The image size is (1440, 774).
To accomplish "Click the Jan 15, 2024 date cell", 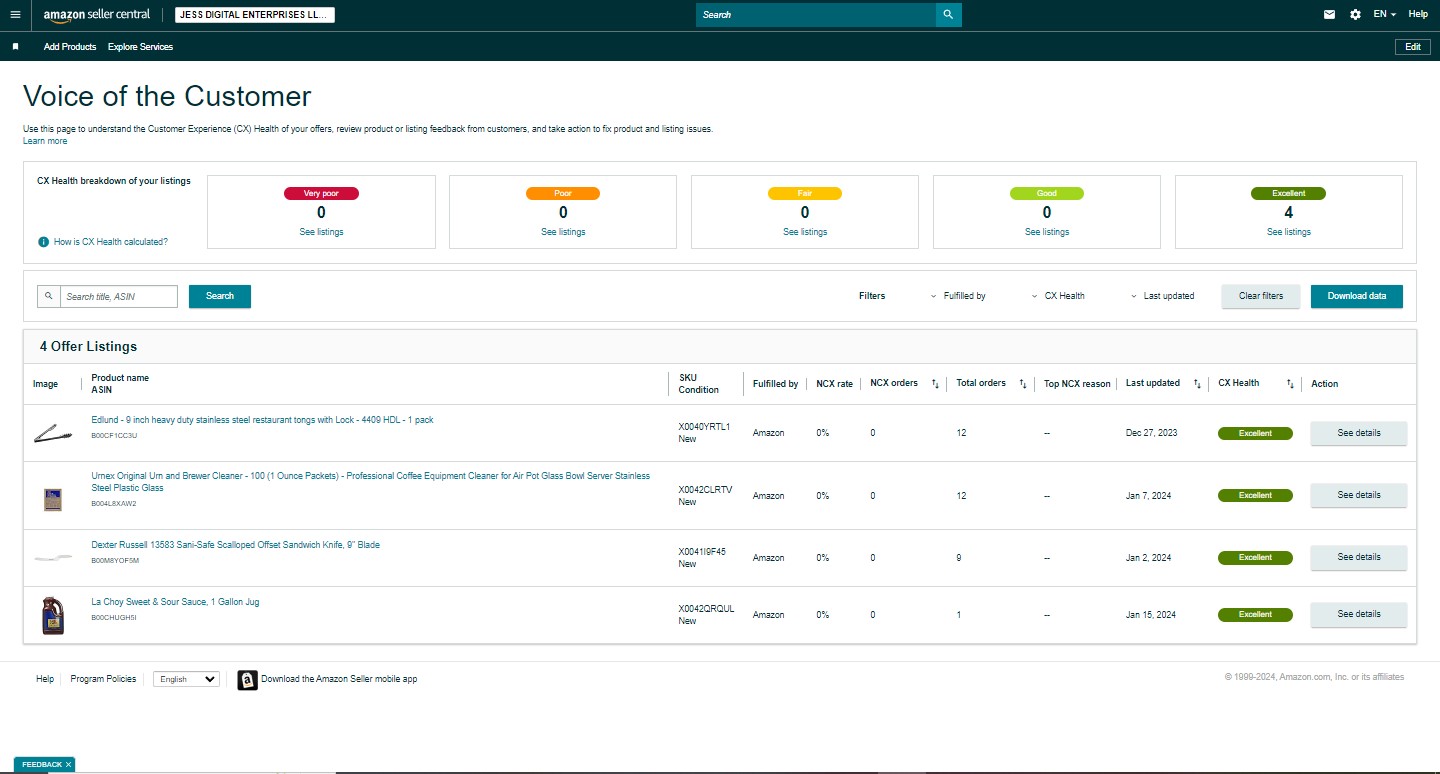I will [x=1151, y=615].
